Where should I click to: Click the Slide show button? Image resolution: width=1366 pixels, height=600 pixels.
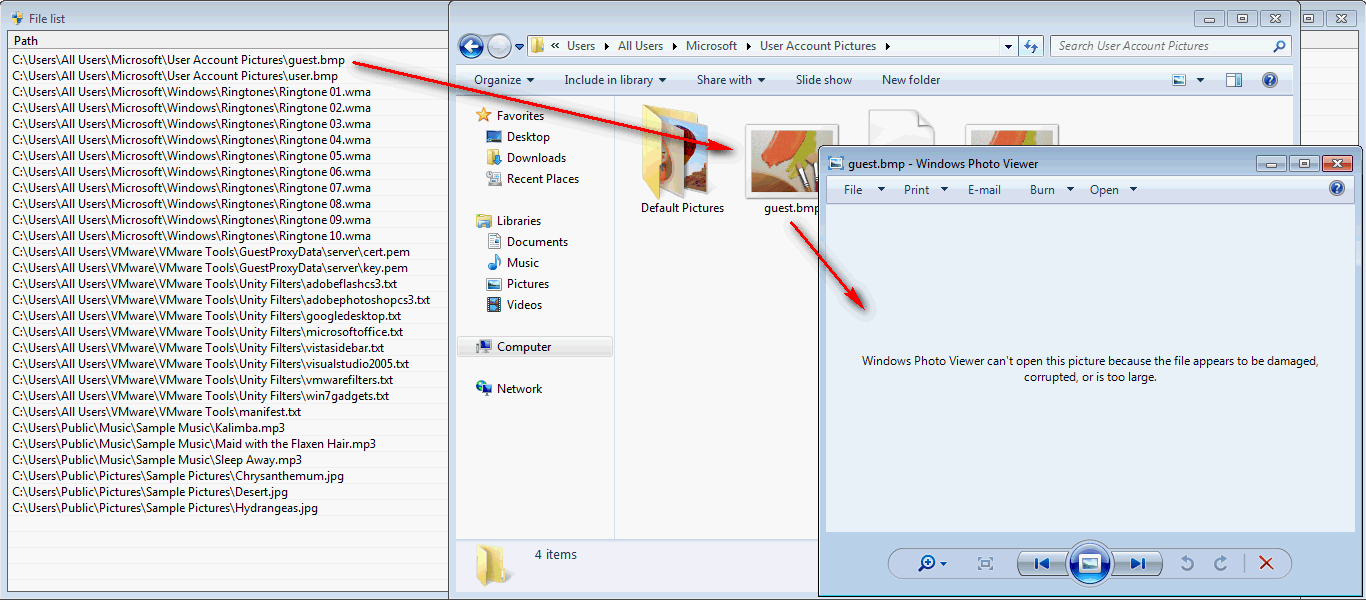point(824,80)
